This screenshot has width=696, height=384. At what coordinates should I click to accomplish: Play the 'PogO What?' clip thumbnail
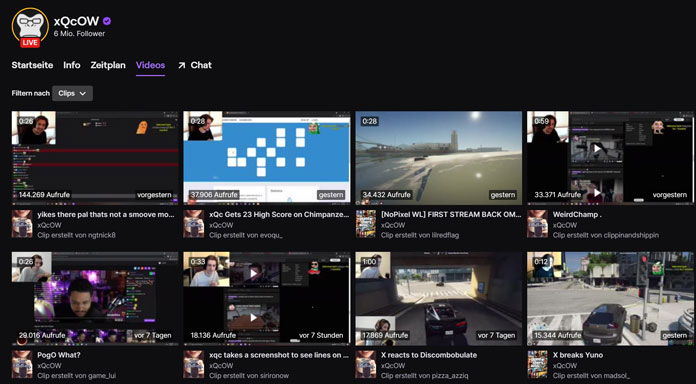click(95, 298)
